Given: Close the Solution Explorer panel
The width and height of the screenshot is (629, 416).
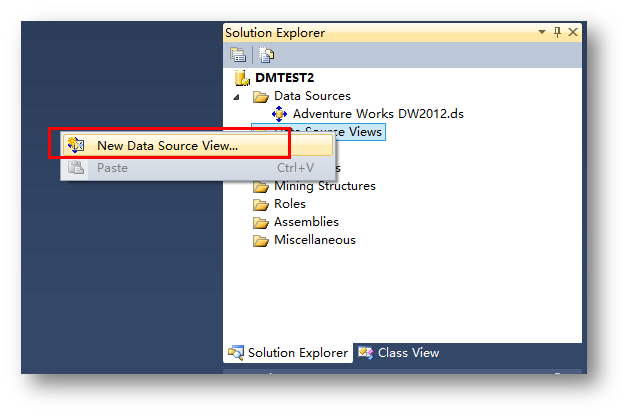Looking at the screenshot, I should [x=572, y=33].
